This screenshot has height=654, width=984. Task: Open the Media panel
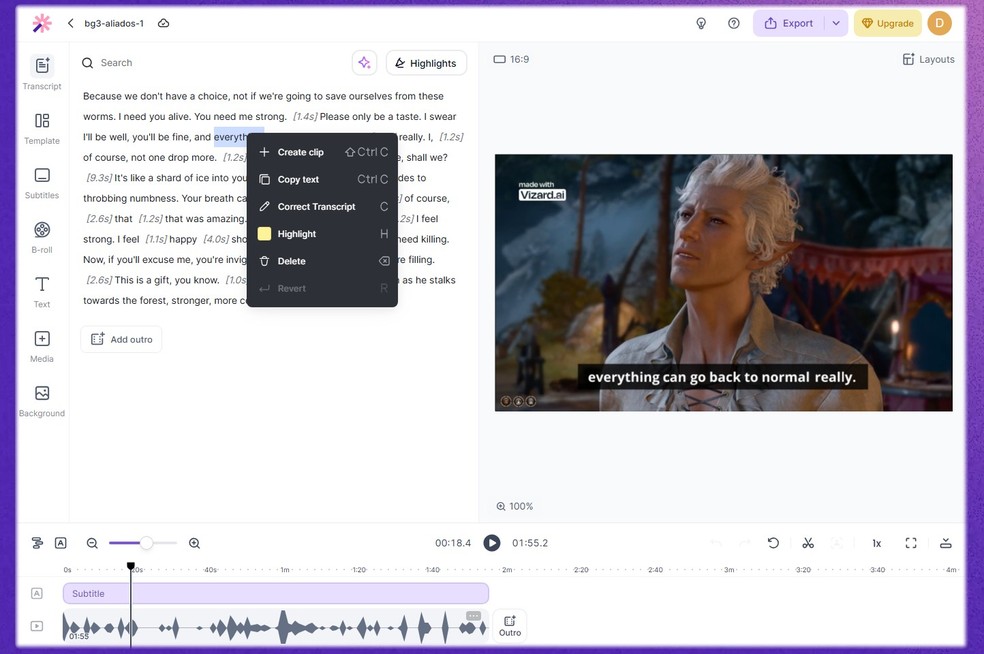pyautogui.click(x=42, y=346)
